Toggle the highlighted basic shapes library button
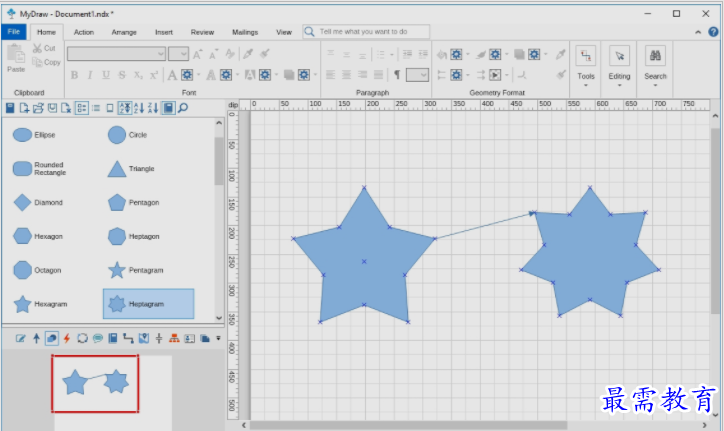 point(52,339)
